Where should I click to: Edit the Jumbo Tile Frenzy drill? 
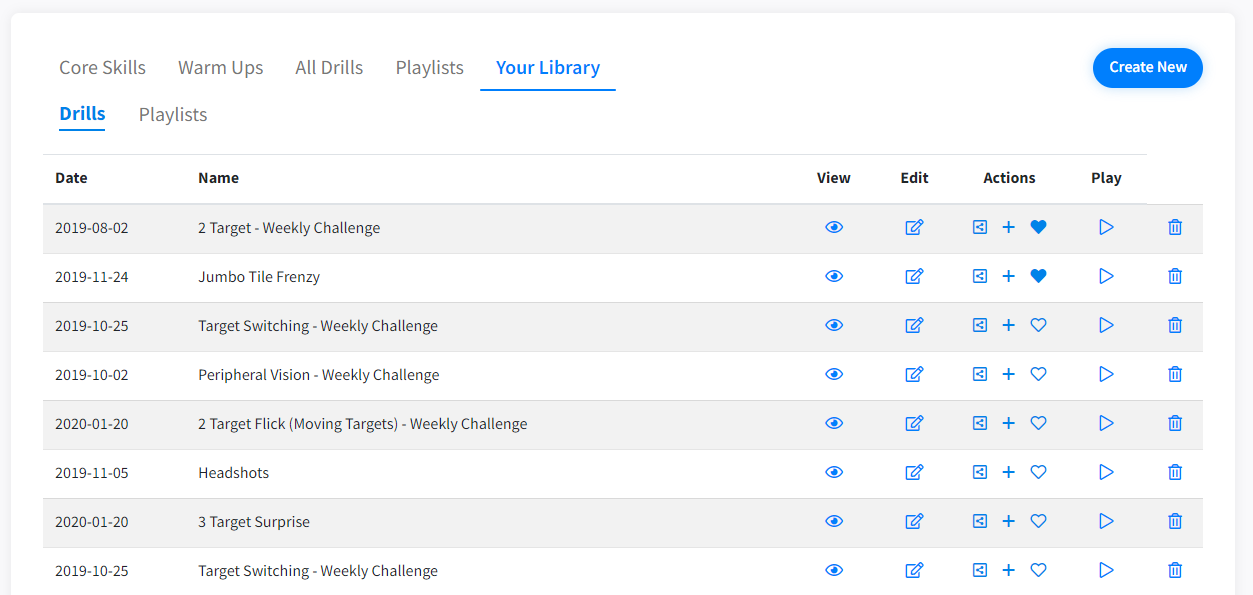click(914, 277)
